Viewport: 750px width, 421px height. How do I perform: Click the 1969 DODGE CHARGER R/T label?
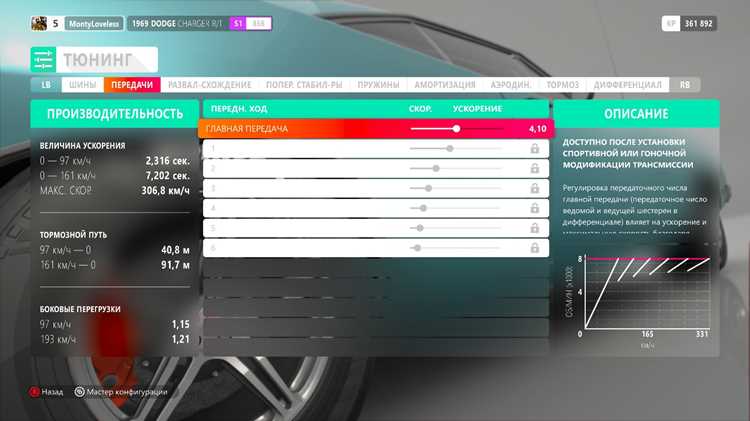coord(177,23)
